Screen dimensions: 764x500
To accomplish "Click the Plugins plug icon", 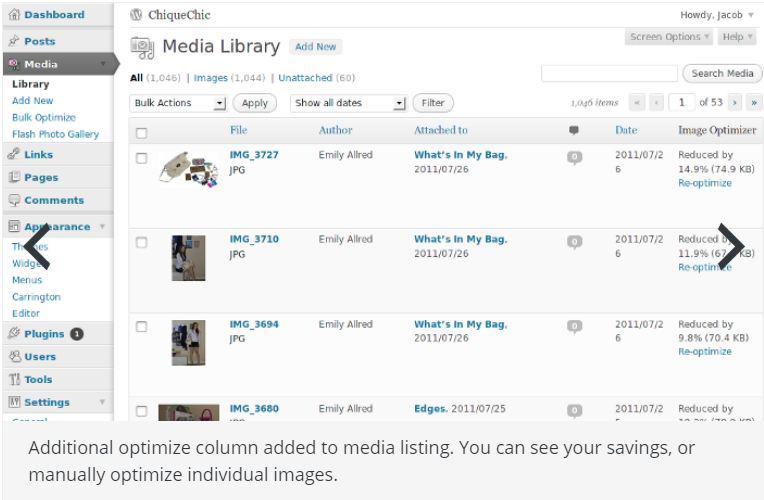I will (x=14, y=334).
